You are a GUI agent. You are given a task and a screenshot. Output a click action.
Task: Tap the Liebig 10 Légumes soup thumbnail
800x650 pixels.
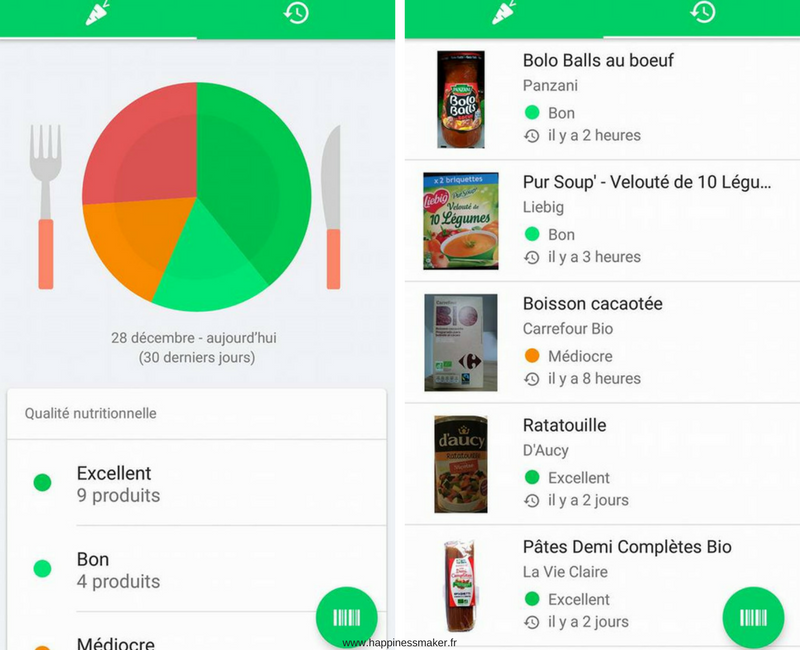coord(461,221)
